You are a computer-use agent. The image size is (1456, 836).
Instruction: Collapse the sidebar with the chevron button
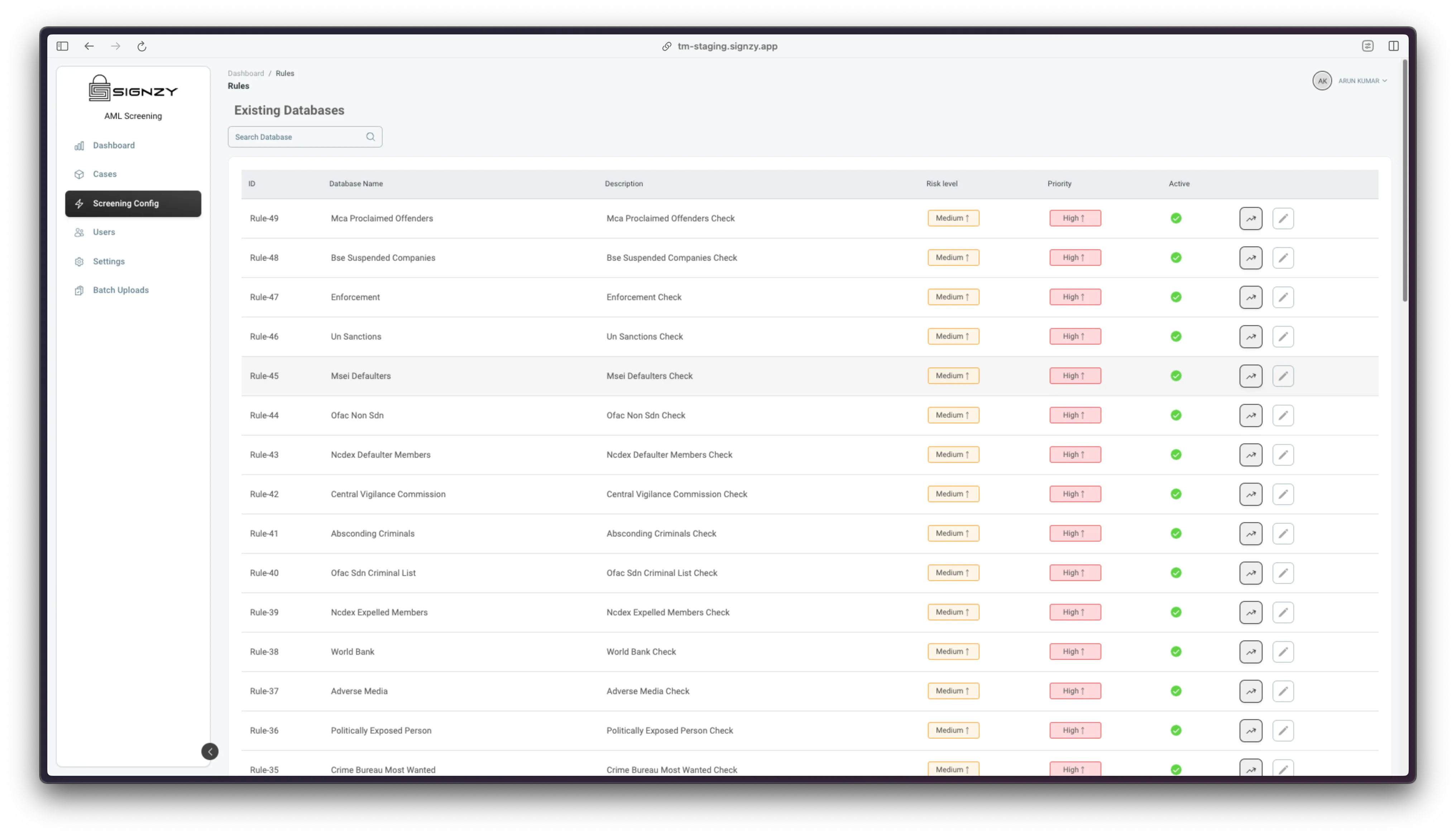click(210, 751)
